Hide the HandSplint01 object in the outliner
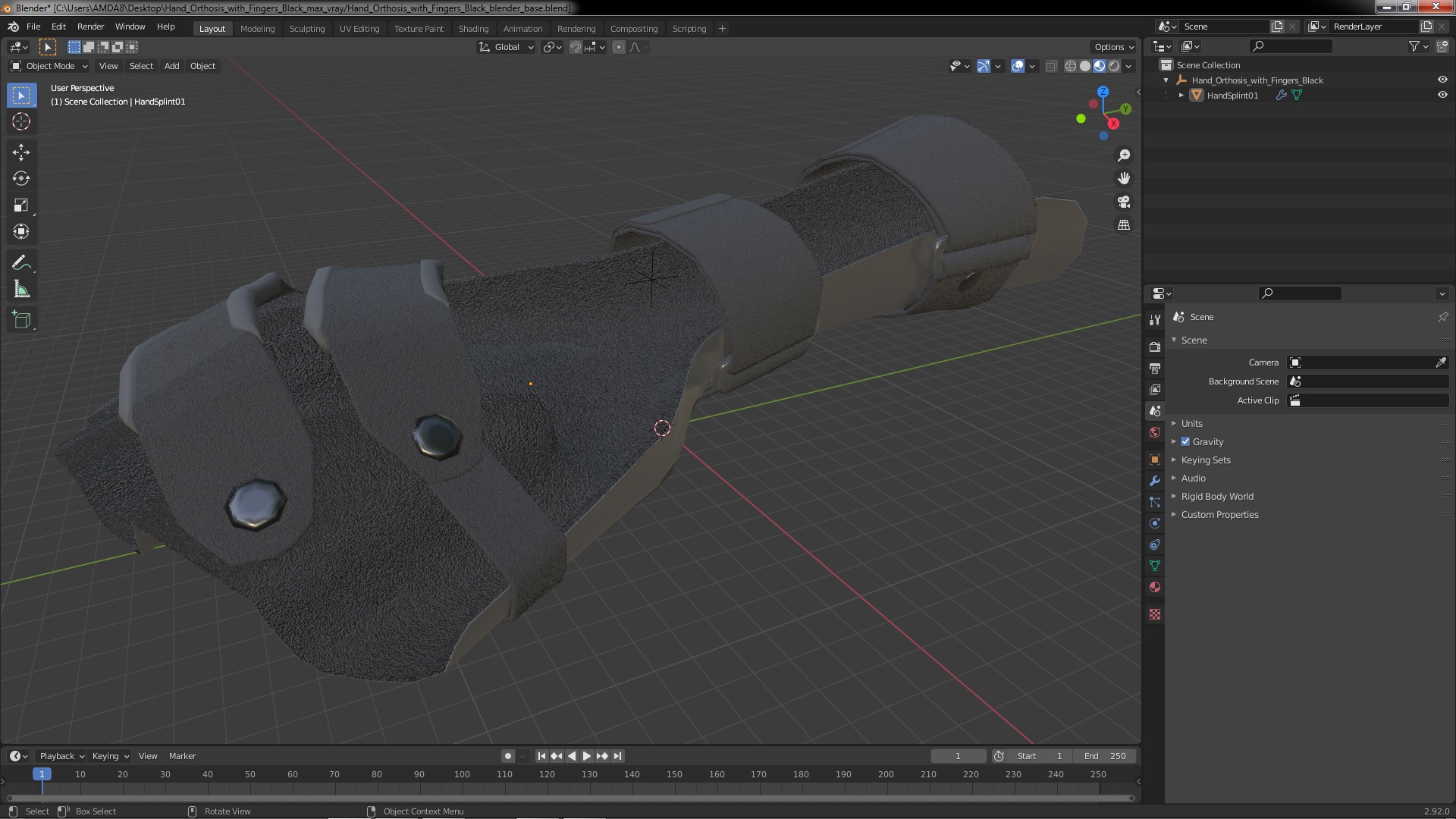The image size is (1456, 819). (x=1442, y=95)
